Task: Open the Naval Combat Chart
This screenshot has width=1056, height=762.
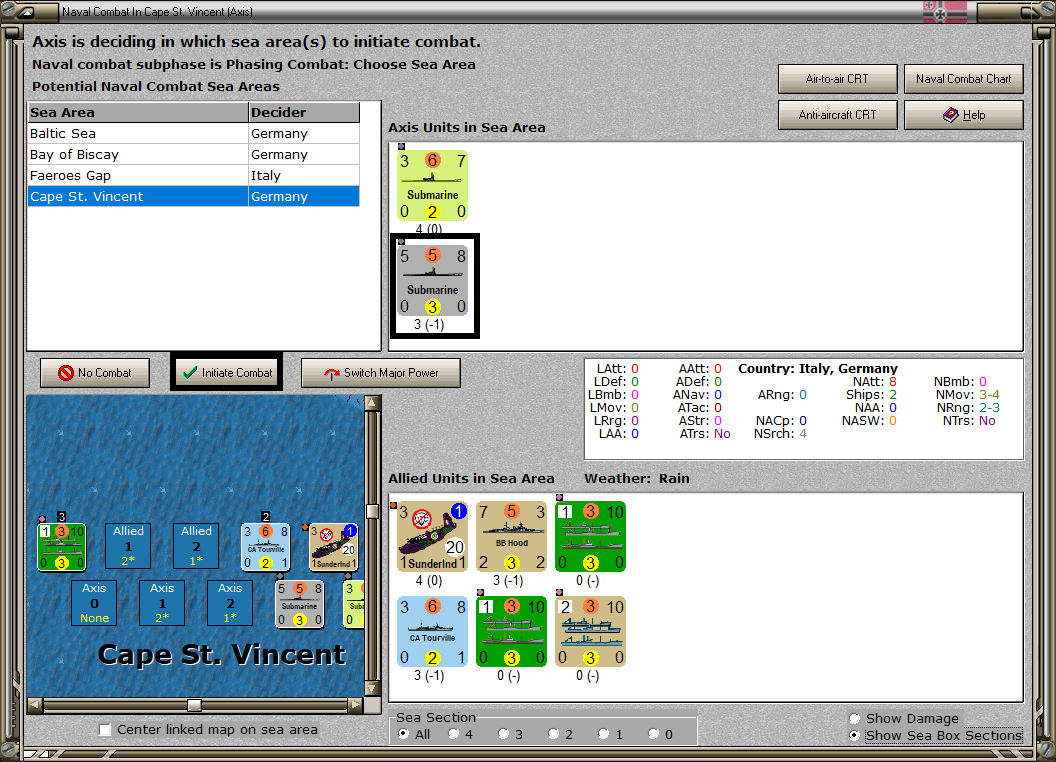Action: coord(963,79)
